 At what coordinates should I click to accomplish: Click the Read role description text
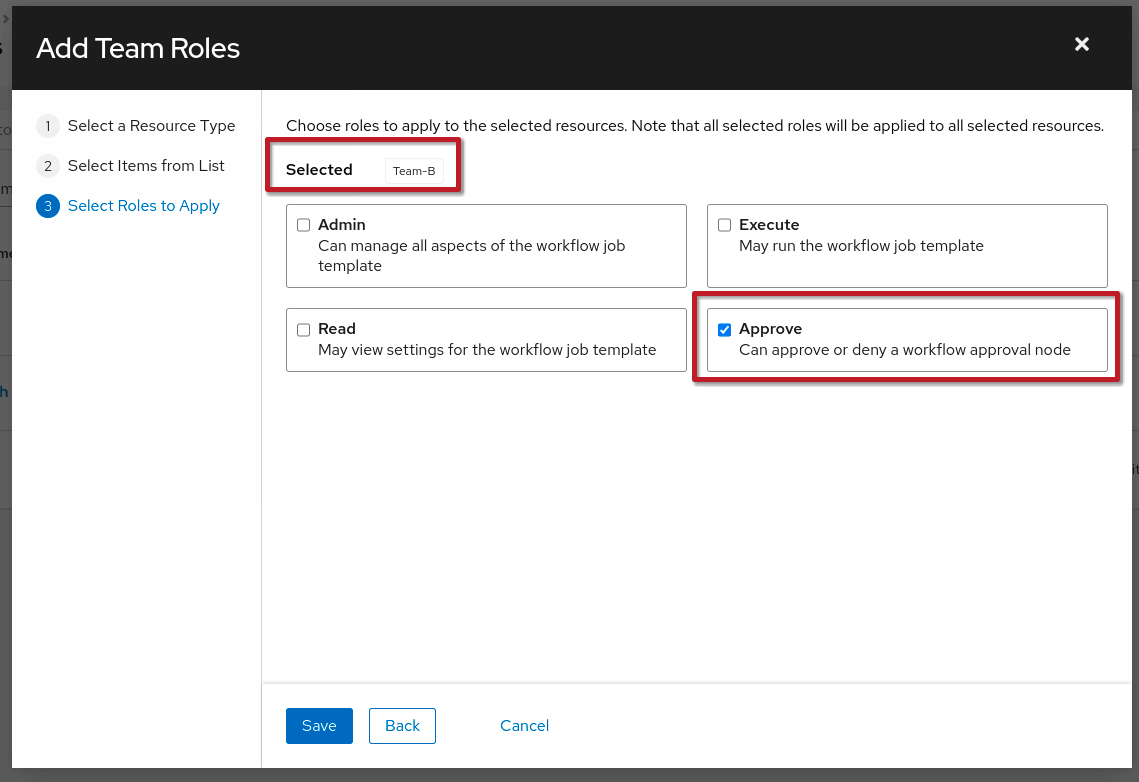tap(487, 350)
